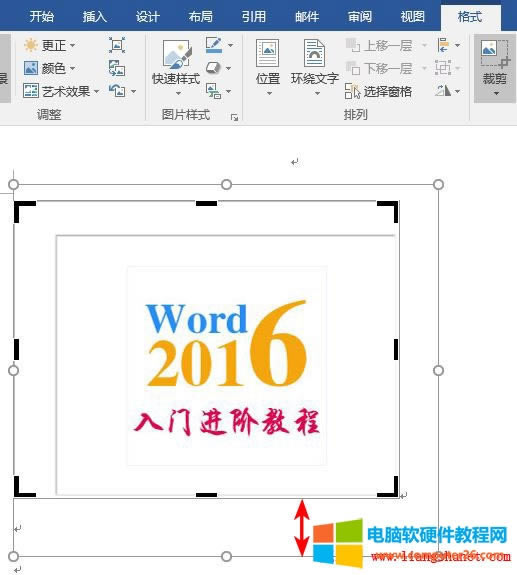Switch to the 审阅 tab
The width and height of the screenshot is (517, 575).
click(360, 17)
